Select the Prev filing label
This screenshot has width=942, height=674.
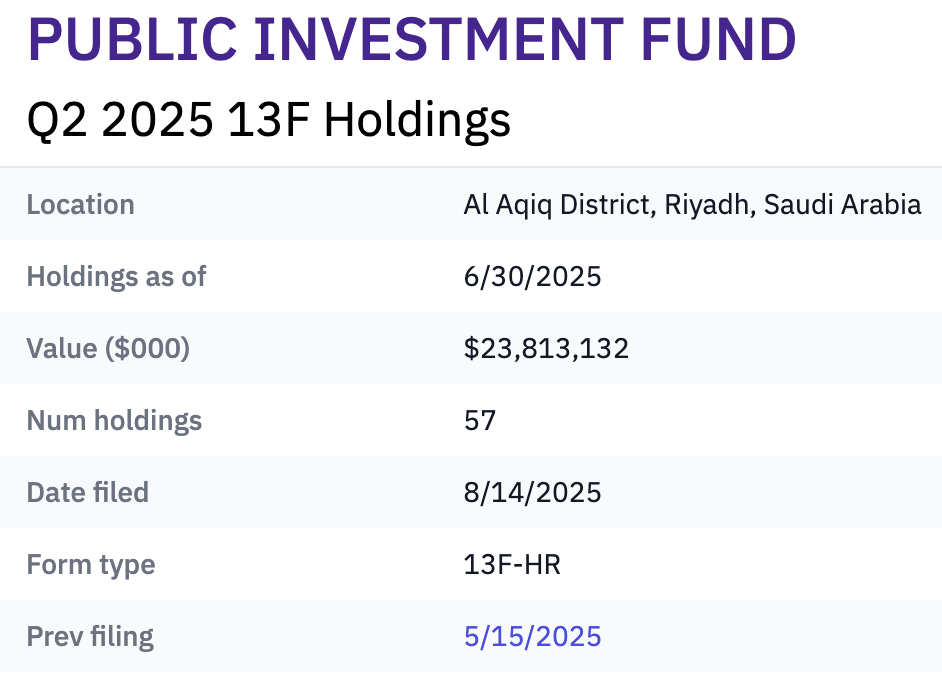[90, 637]
